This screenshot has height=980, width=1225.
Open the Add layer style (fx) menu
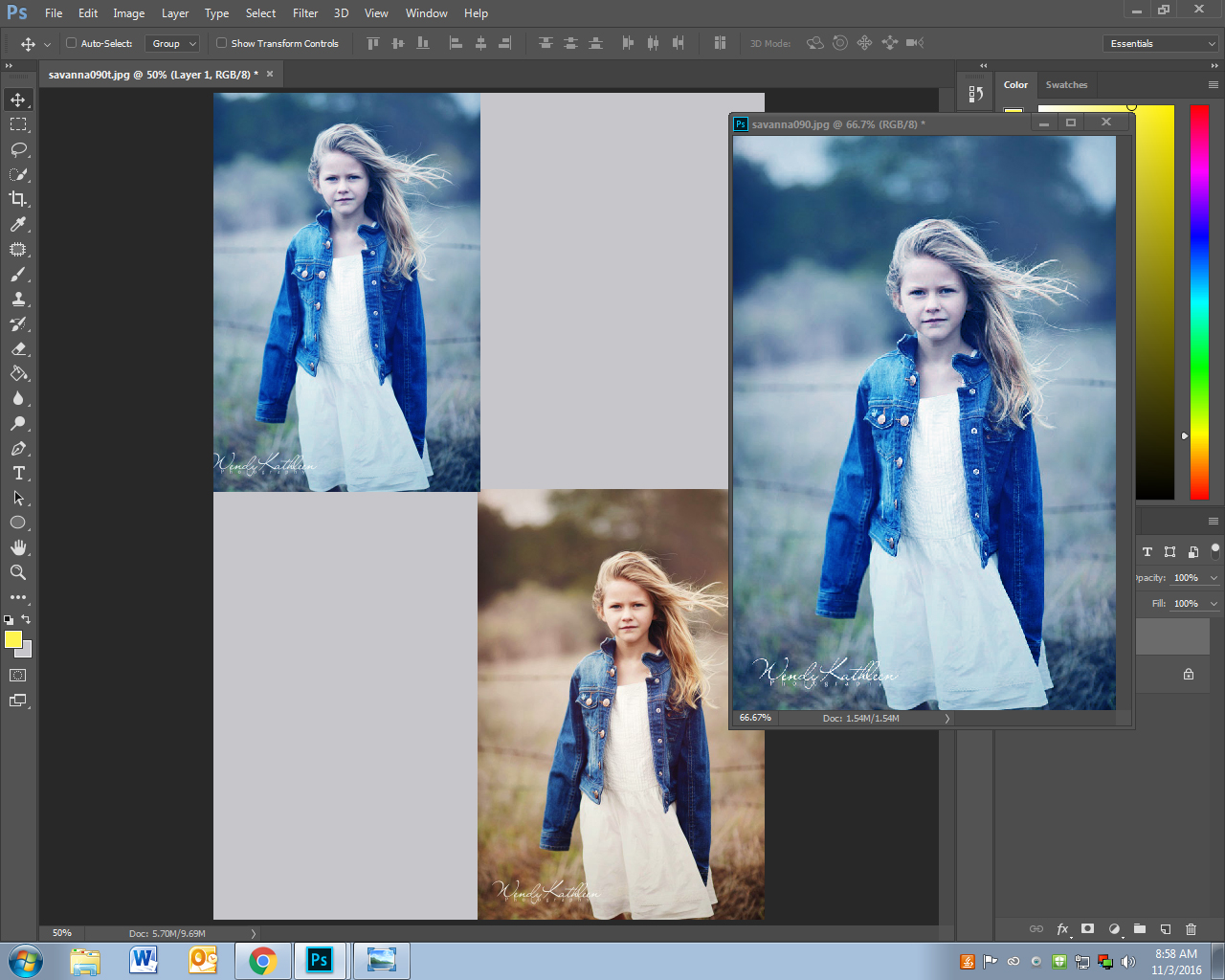click(x=1062, y=928)
